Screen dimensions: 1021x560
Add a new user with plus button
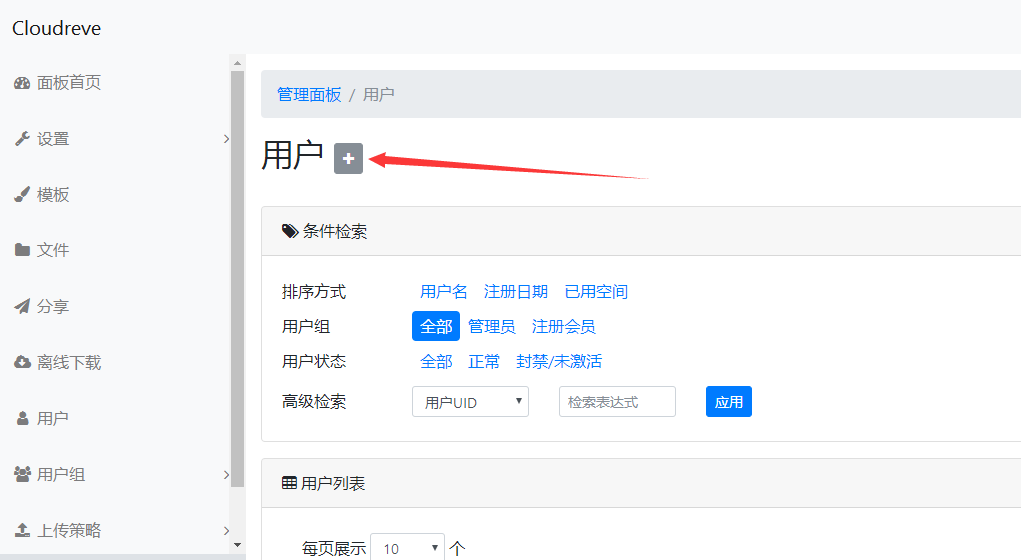(x=348, y=158)
